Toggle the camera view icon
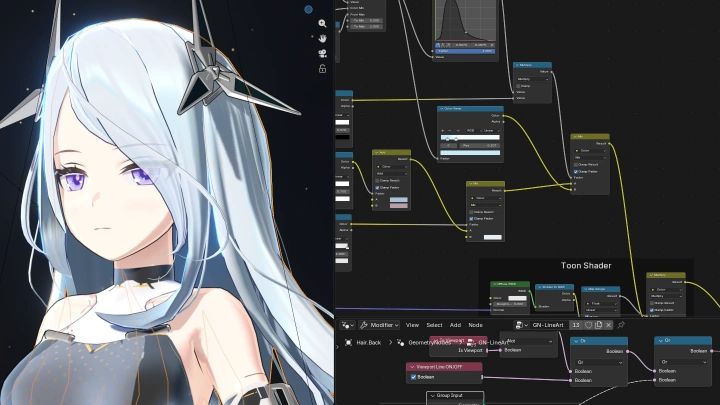The height and width of the screenshot is (405, 720). 322,53
